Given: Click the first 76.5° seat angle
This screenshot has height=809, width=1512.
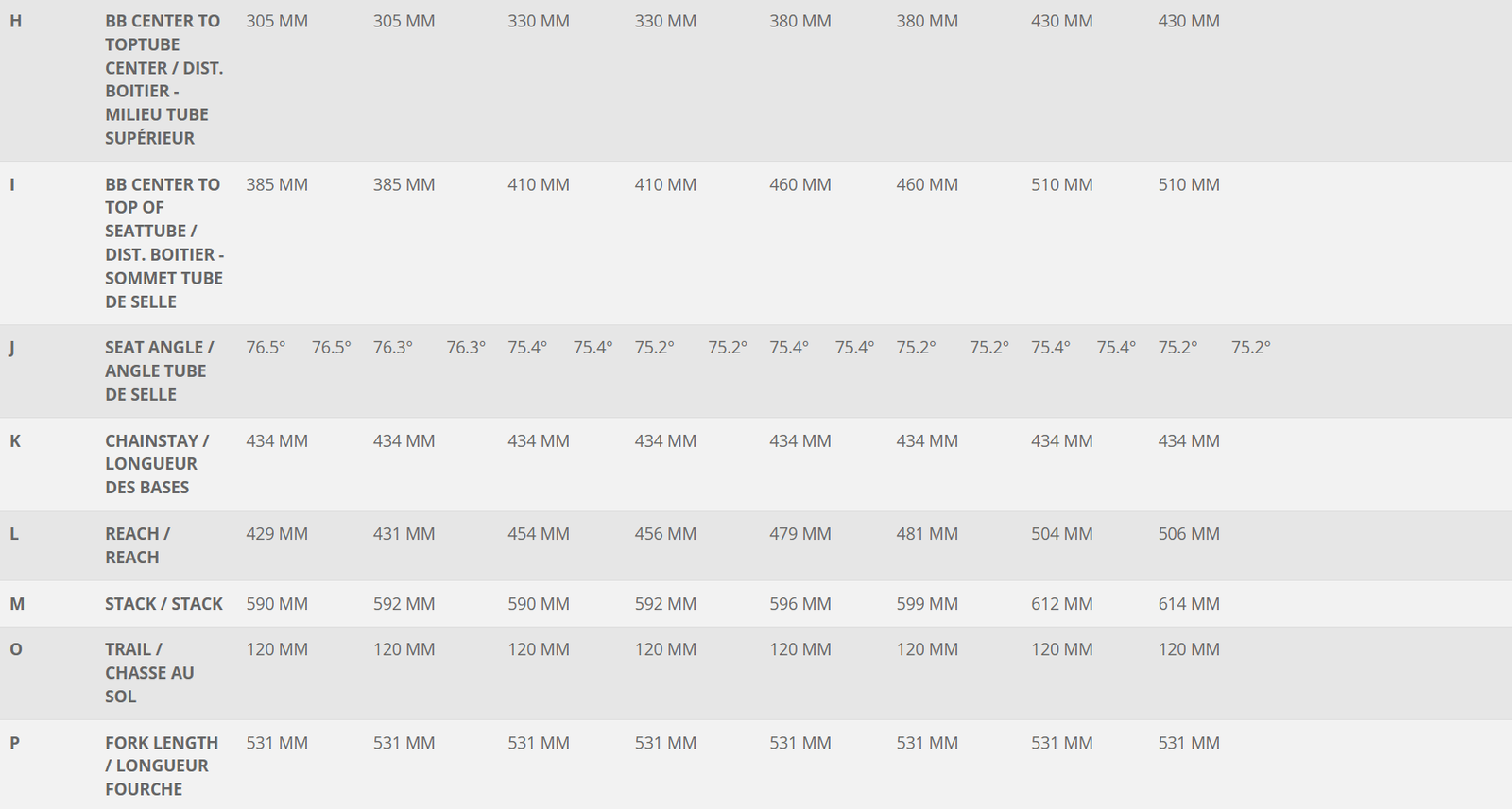Looking at the screenshot, I should pyautogui.click(x=266, y=348).
